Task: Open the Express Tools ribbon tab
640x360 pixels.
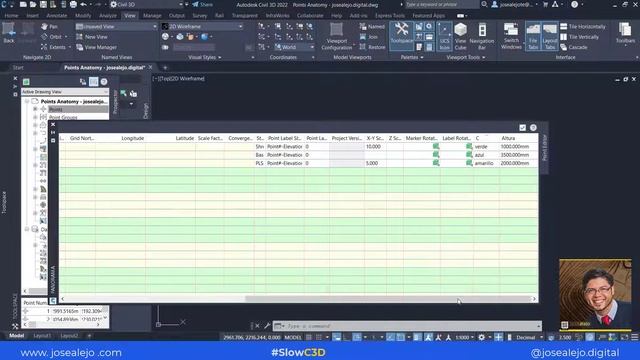Action: point(390,16)
